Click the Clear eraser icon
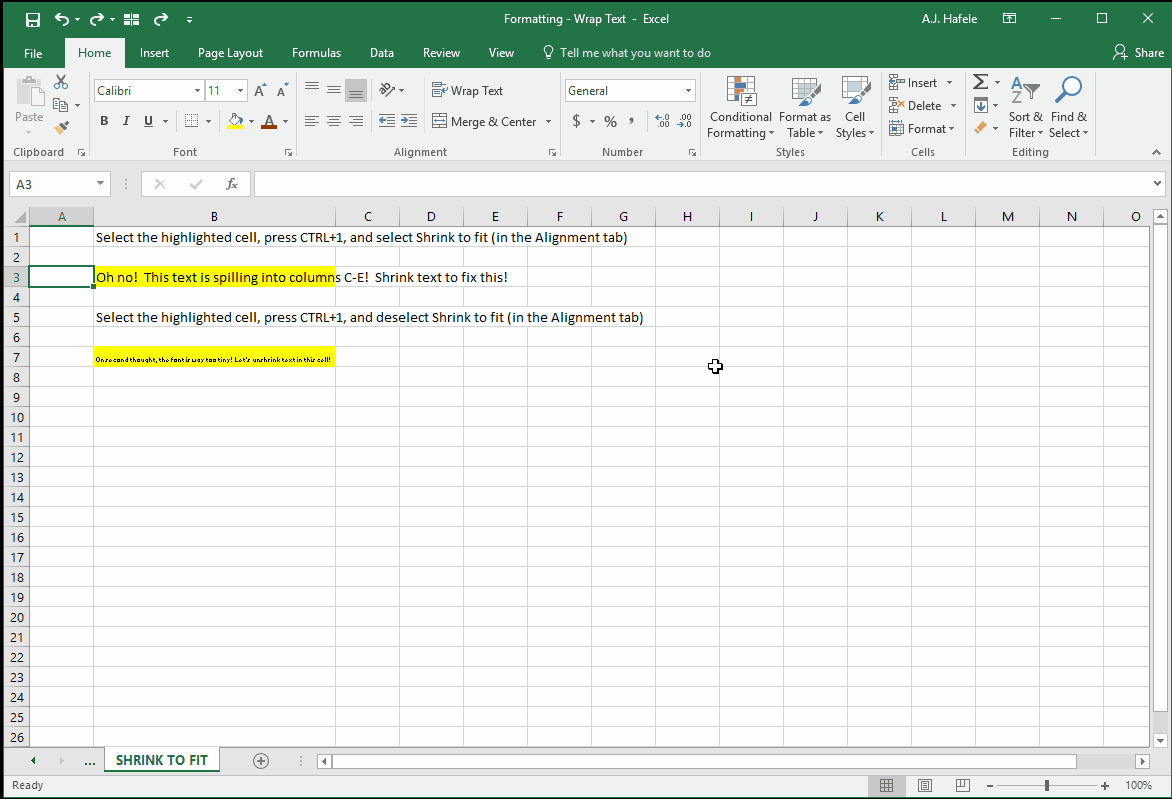 pyautogui.click(x=981, y=128)
